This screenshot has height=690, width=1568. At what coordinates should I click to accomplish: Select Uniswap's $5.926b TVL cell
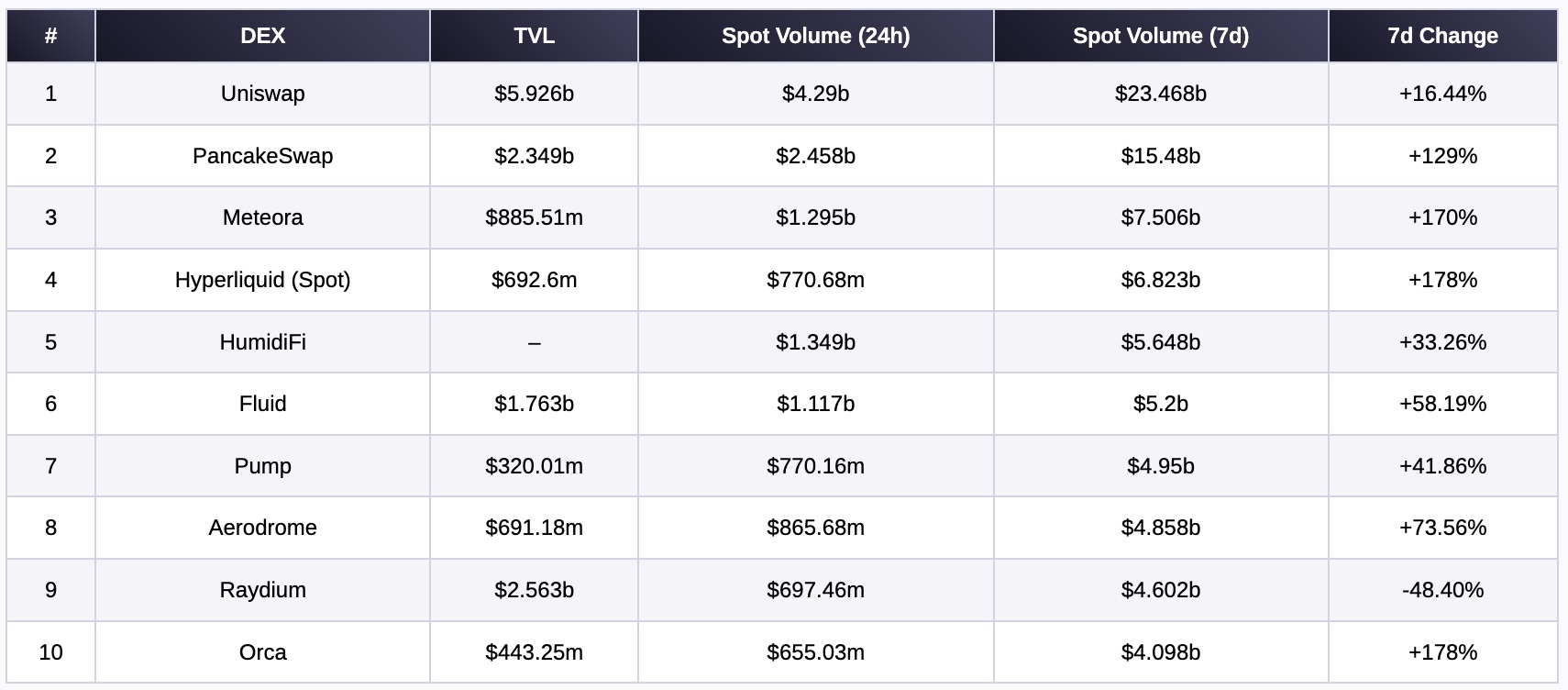click(534, 94)
